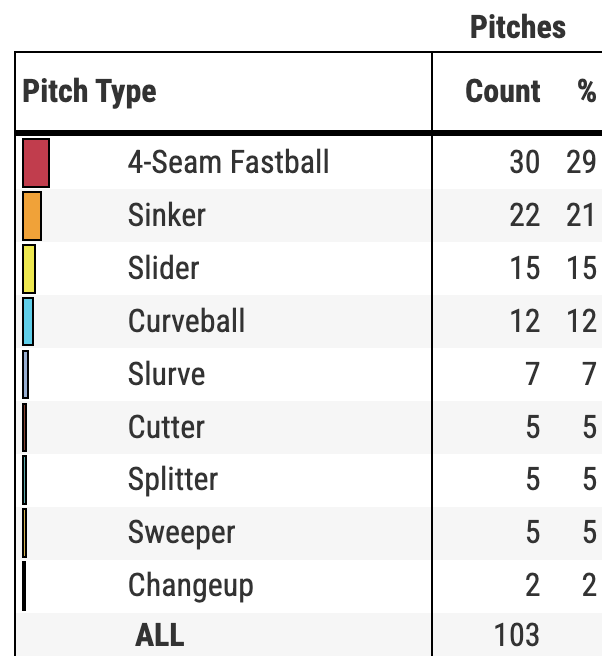
Task: Select the Changeup pitch label
Action: pyautogui.click(x=190, y=585)
